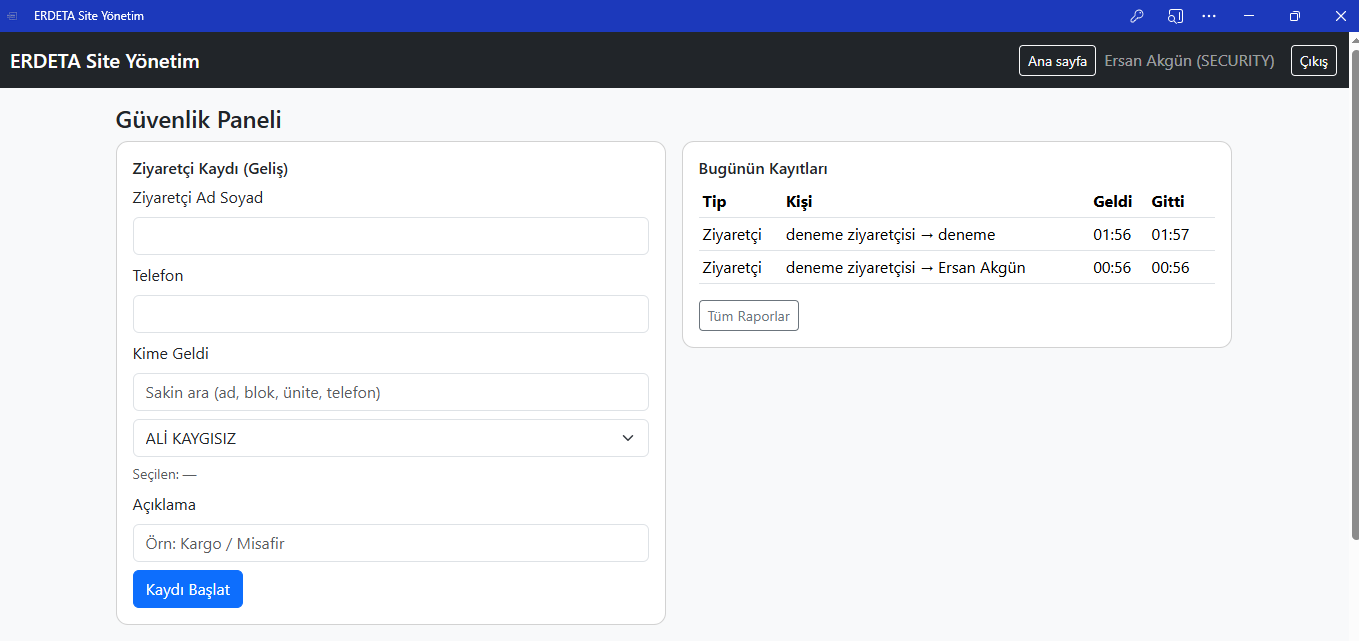
Task: Click the key password manager icon
Action: [1136, 16]
